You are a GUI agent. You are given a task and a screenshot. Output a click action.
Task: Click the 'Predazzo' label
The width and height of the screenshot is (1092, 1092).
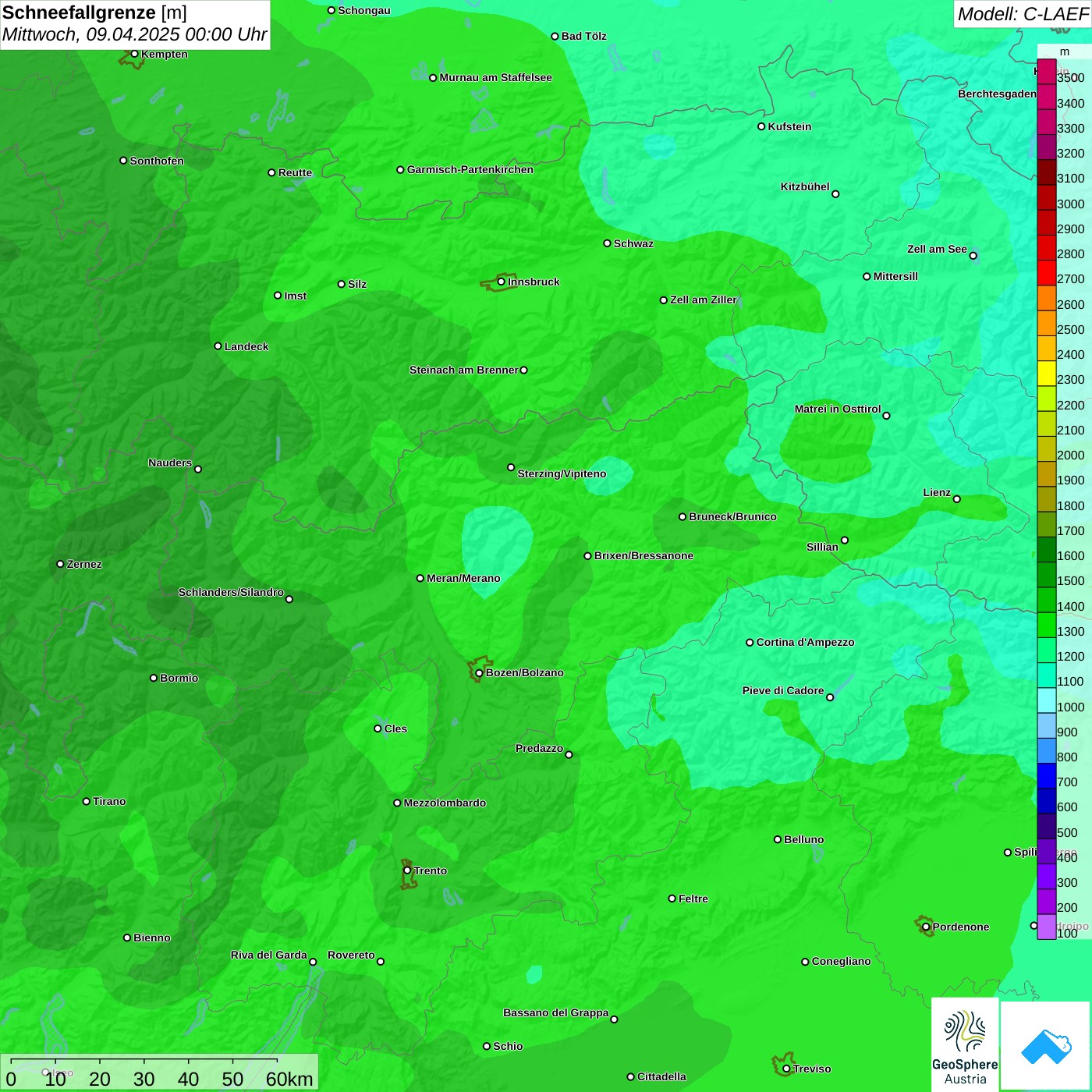point(539,748)
